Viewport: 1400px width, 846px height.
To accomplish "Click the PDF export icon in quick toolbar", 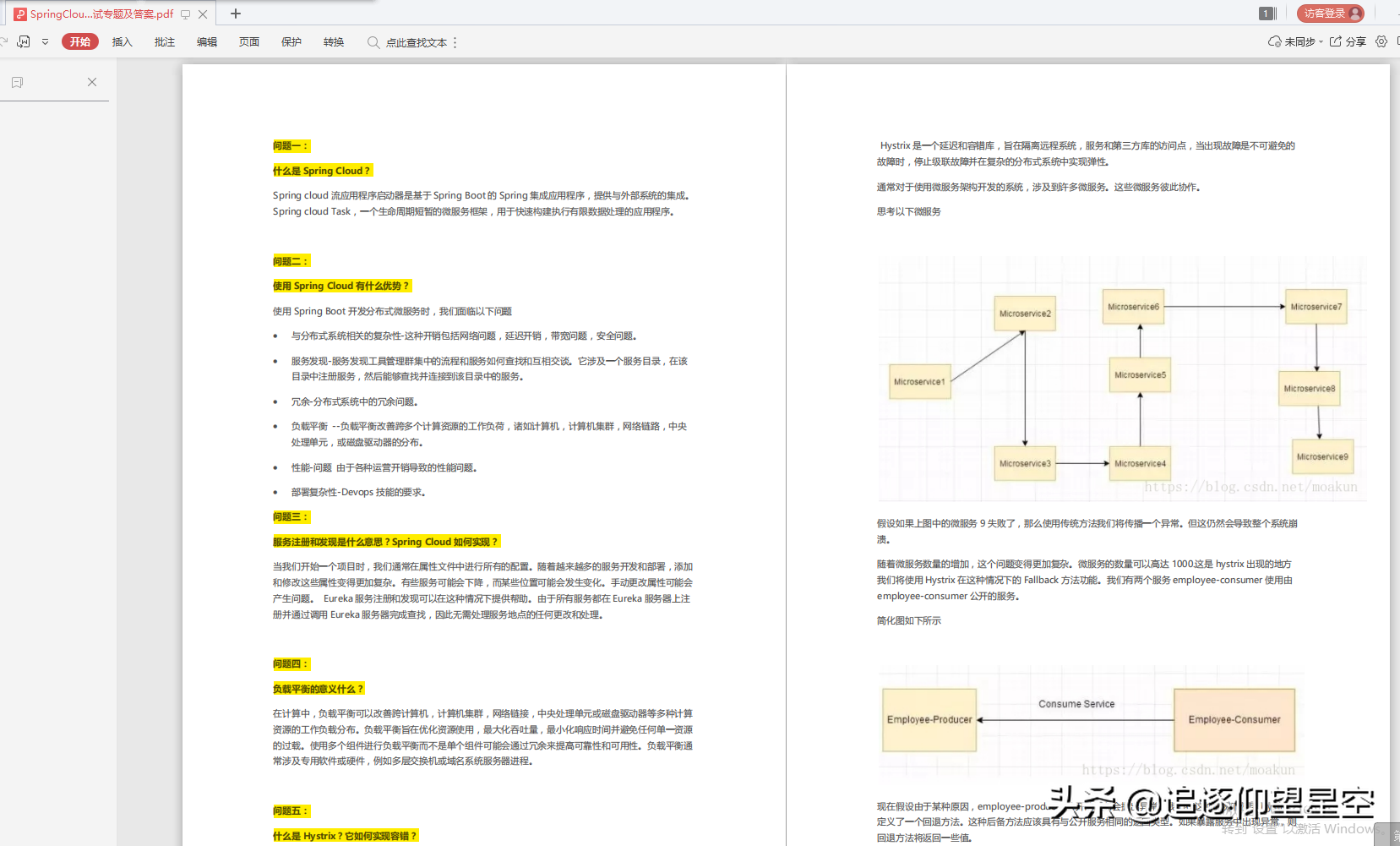I will coord(24,41).
